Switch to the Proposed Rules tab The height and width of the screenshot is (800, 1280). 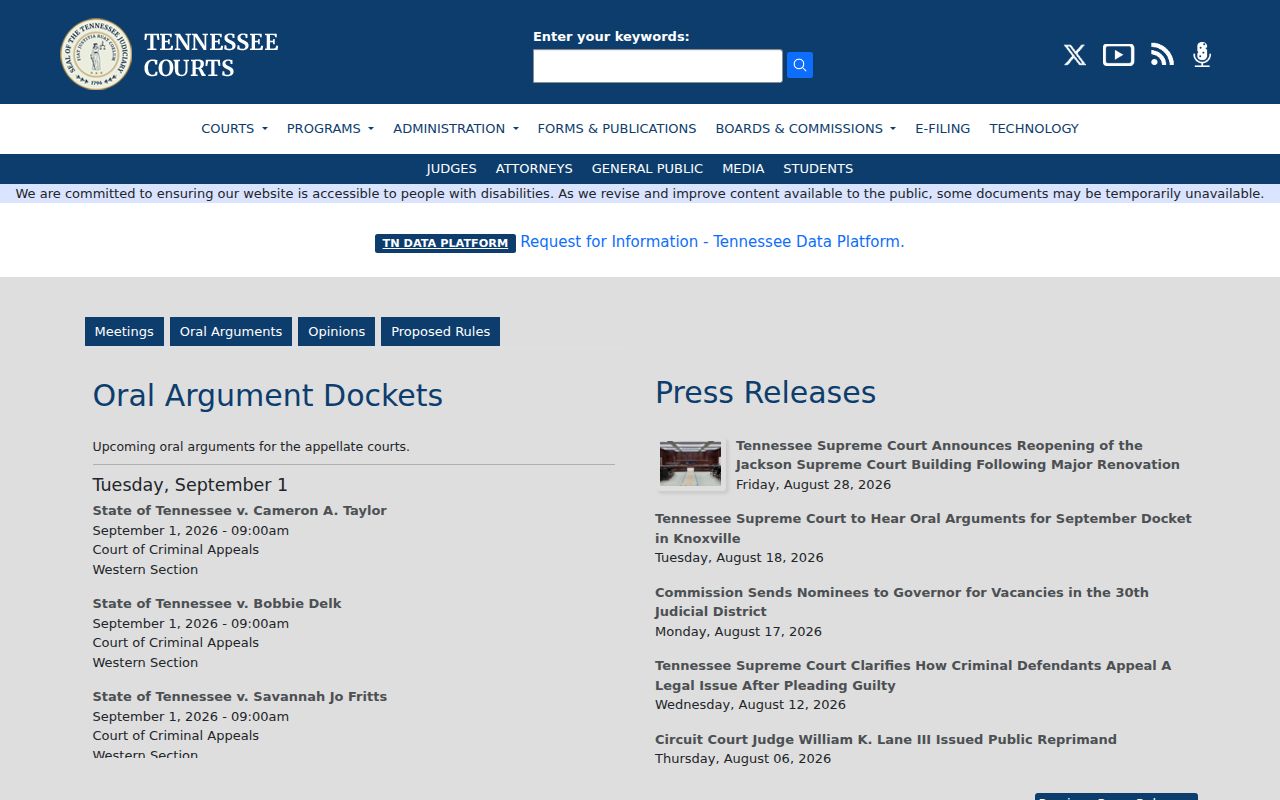[440, 332]
